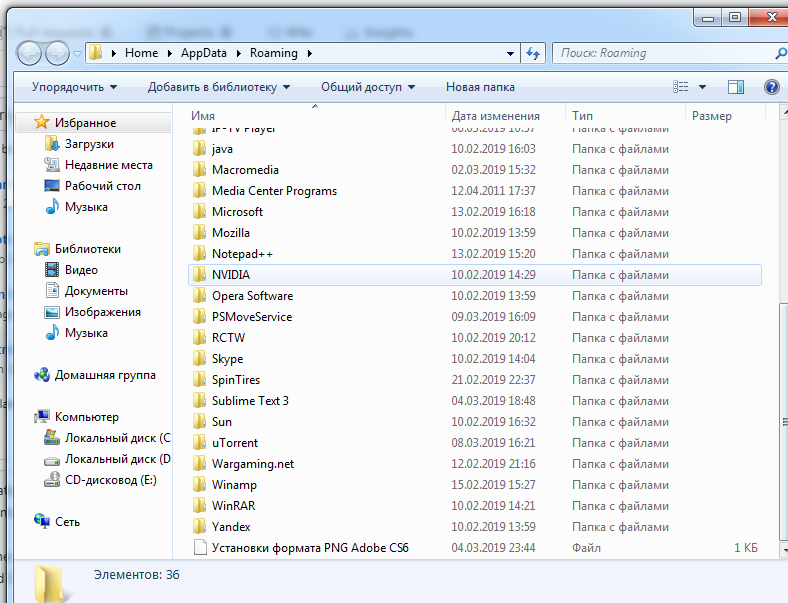Expand the arrow after Roaming breadcrumb
The image size is (788, 603).
(x=310, y=53)
